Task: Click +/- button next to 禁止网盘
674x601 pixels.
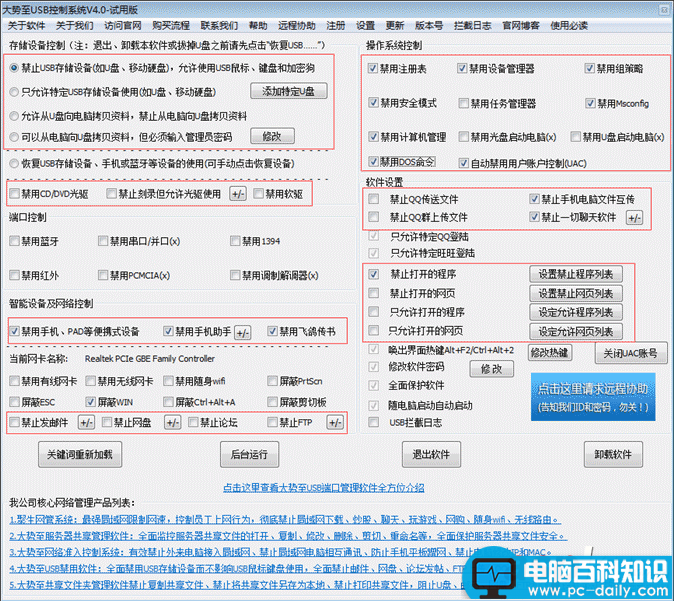Action: pos(173,423)
